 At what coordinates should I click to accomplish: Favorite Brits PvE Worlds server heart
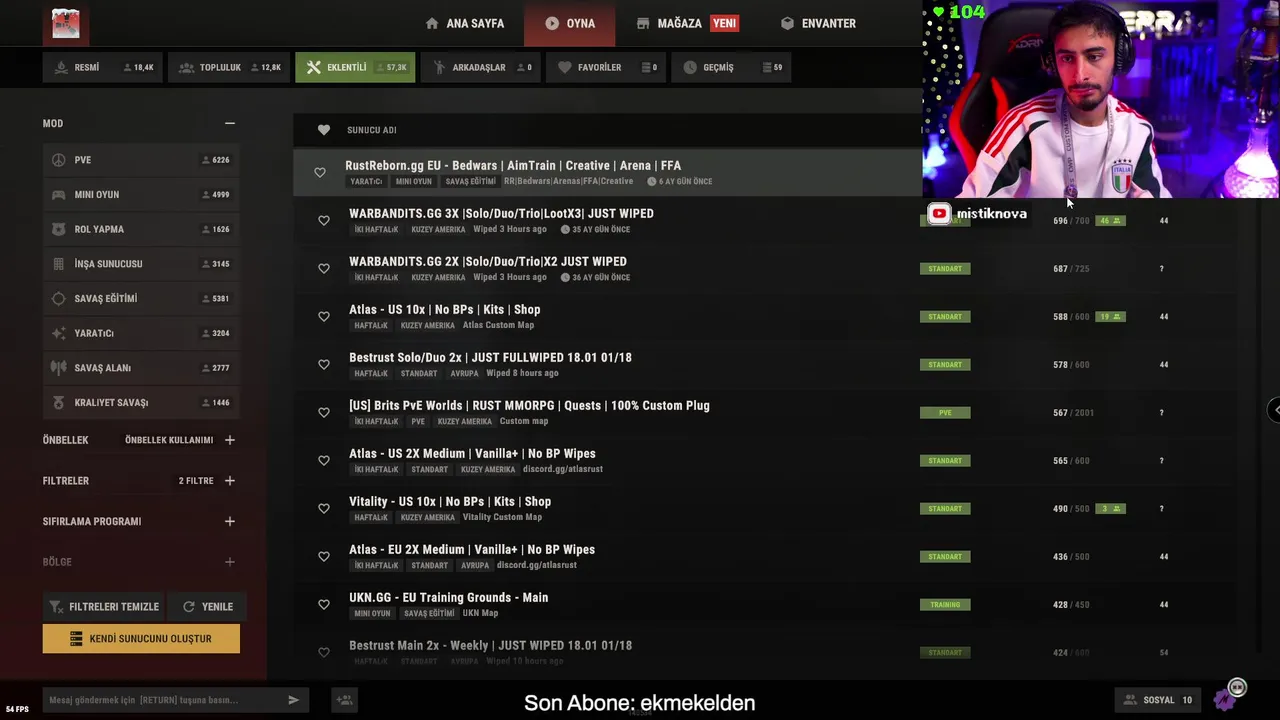click(x=324, y=413)
